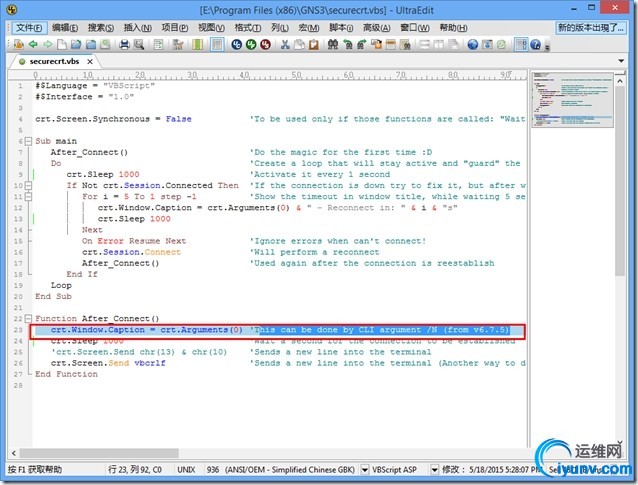The image size is (638, 485).
Task: Open the 帮助(H) menu
Action: click(453, 28)
